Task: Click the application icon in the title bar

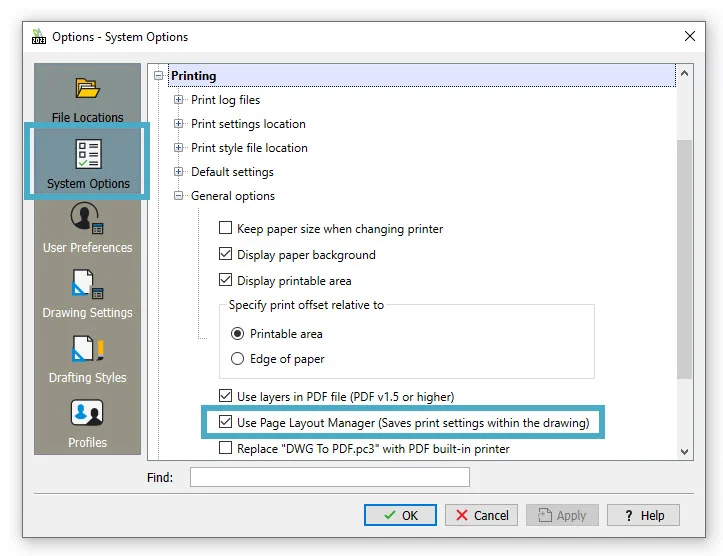Action: tap(39, 37)
